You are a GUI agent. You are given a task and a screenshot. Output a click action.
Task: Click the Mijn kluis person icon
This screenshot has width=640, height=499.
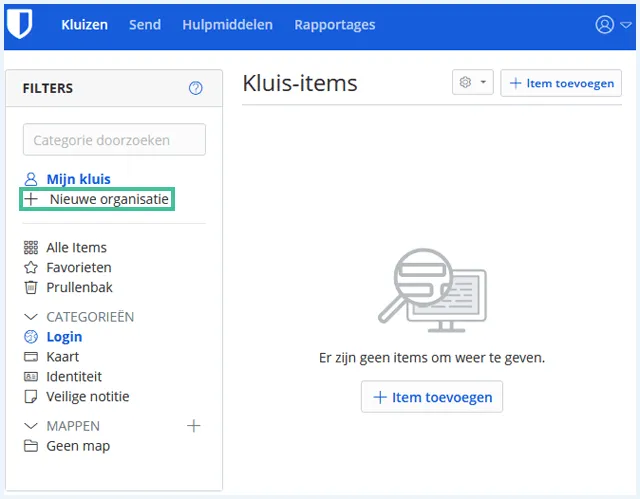click(x=31, y=179)
